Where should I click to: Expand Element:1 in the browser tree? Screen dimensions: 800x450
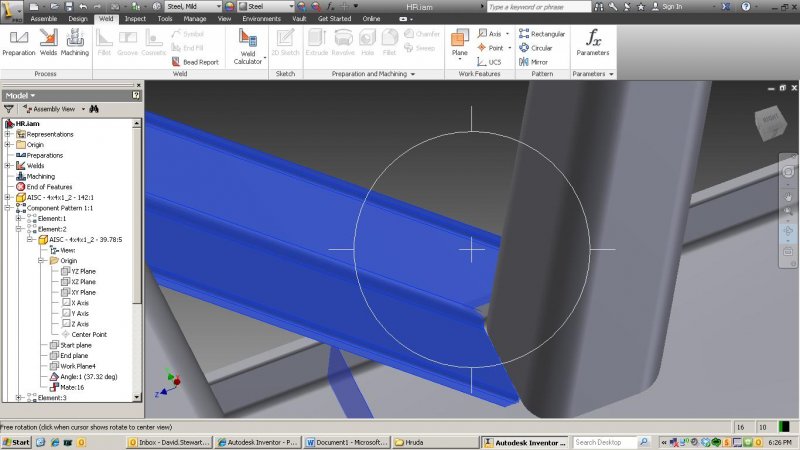(x=19, y=218)
